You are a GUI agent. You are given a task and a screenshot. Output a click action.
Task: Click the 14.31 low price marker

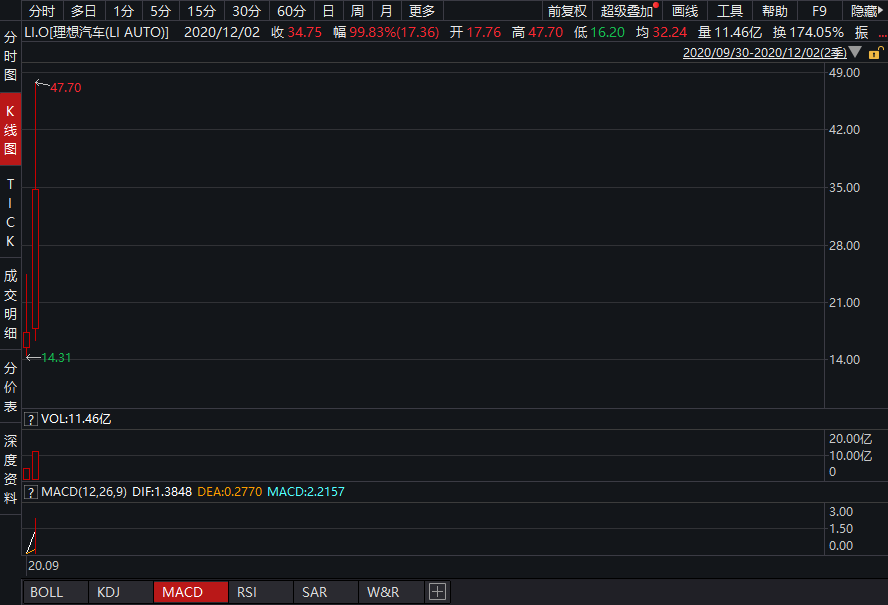(x=56, y=357)
